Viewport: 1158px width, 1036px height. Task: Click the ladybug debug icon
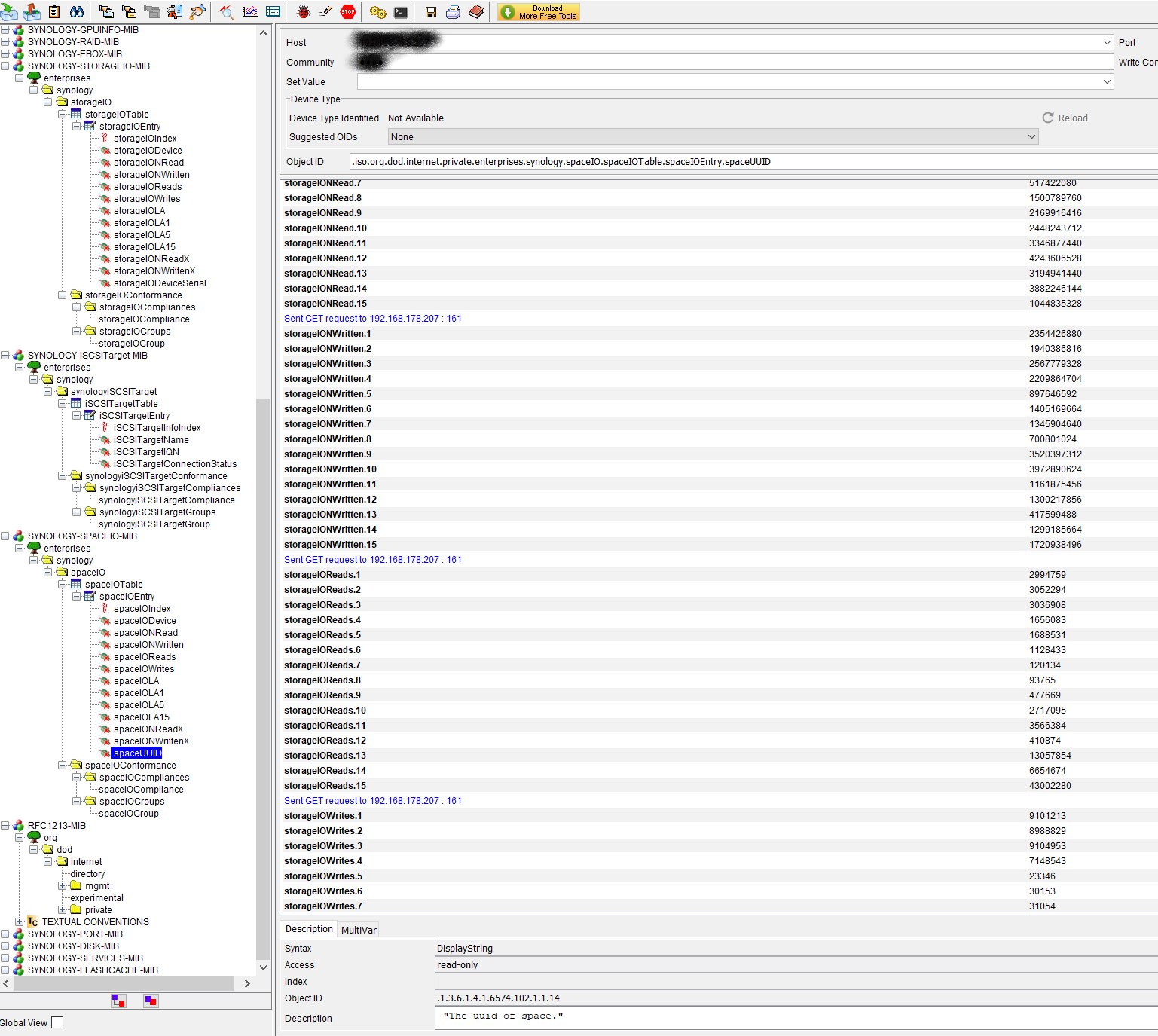pos(304,12)
